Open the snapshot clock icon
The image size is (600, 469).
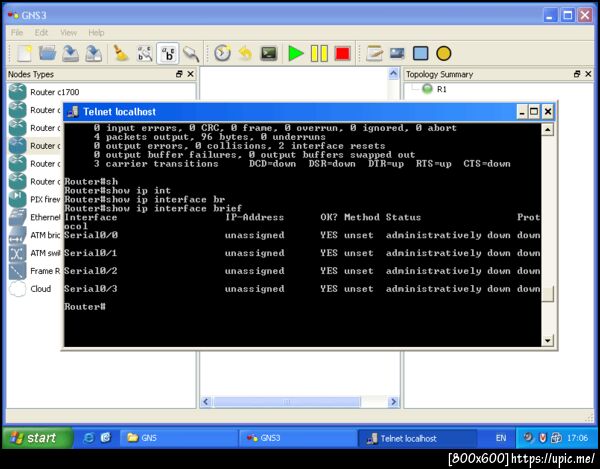222,53
